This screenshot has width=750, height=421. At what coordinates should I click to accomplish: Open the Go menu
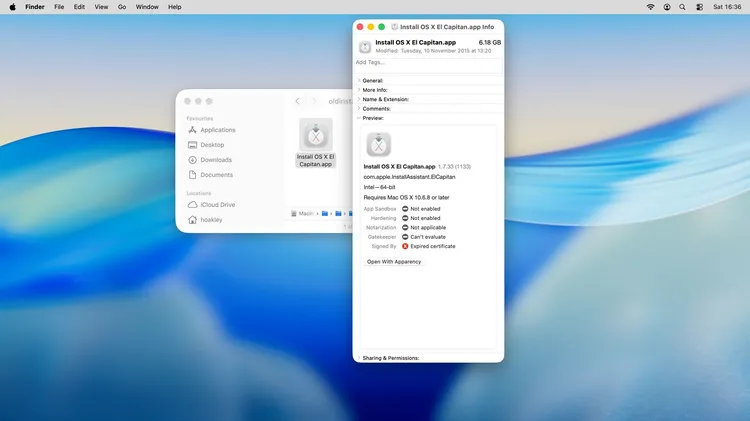pos(122,7)
